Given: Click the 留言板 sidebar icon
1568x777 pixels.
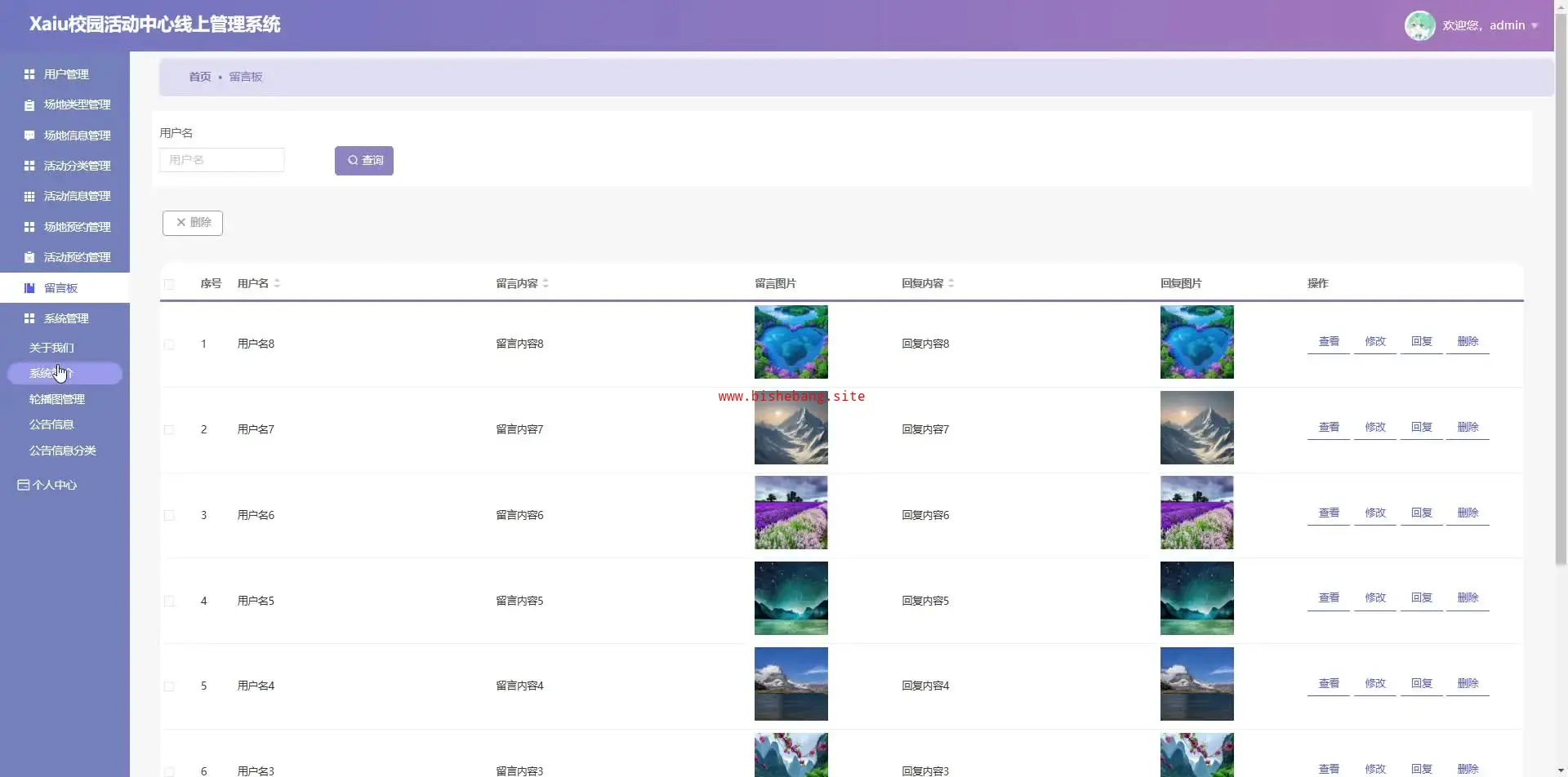Looking at the screenshot, I should (x=29, y=288).
